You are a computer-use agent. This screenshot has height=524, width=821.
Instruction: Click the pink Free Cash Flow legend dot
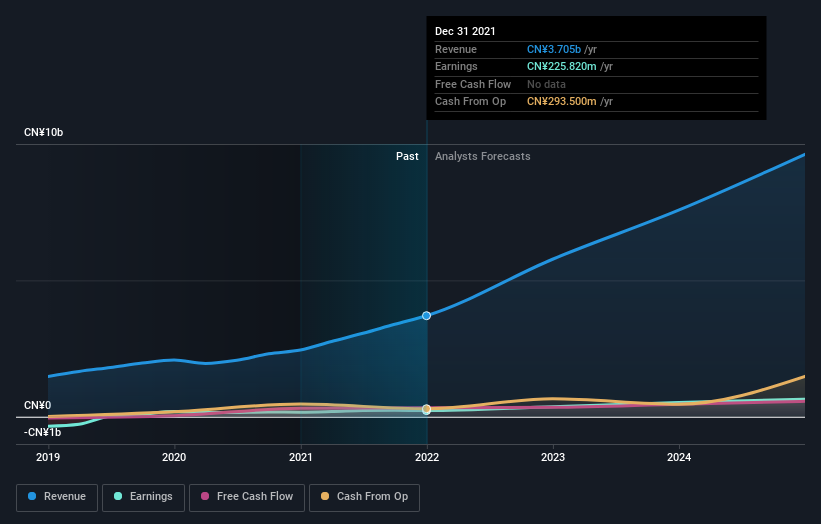point(205,496)
